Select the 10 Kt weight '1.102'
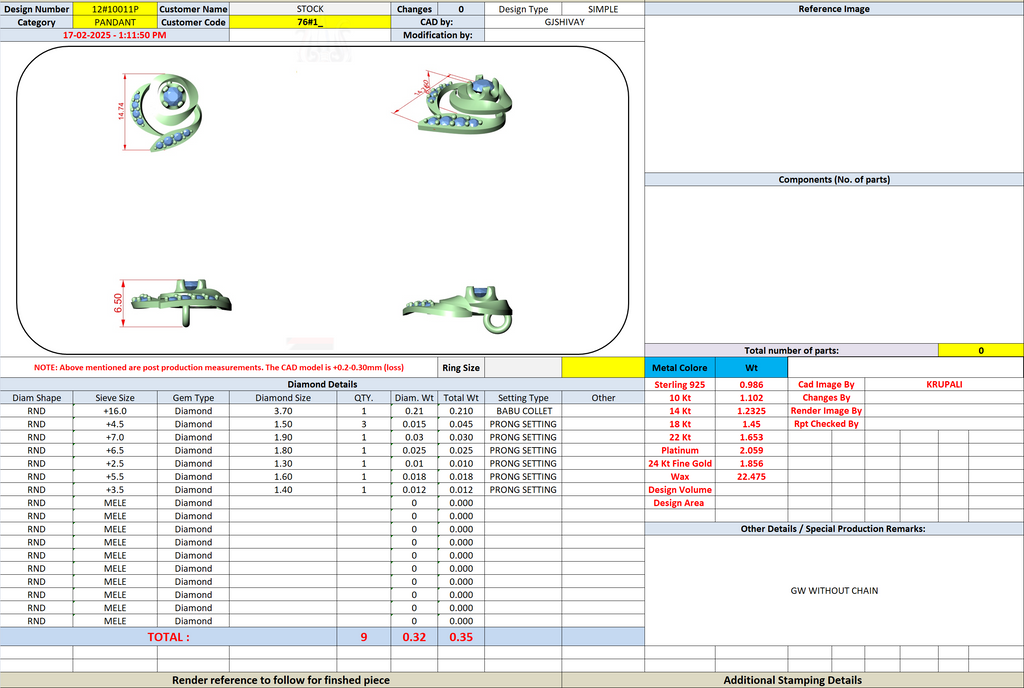 point(752,398)
